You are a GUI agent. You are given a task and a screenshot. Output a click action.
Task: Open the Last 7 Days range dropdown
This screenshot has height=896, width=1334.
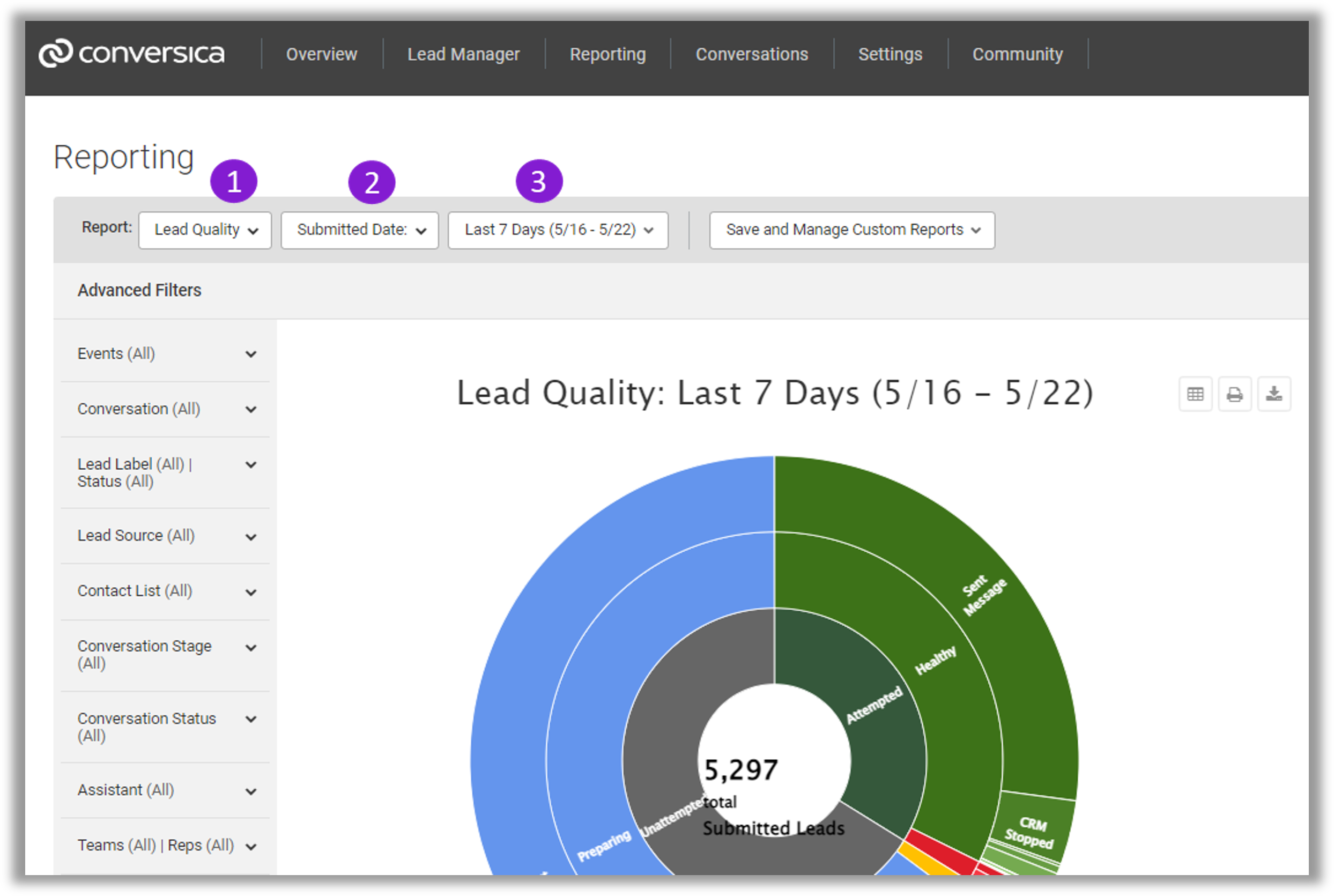(558, 230)
